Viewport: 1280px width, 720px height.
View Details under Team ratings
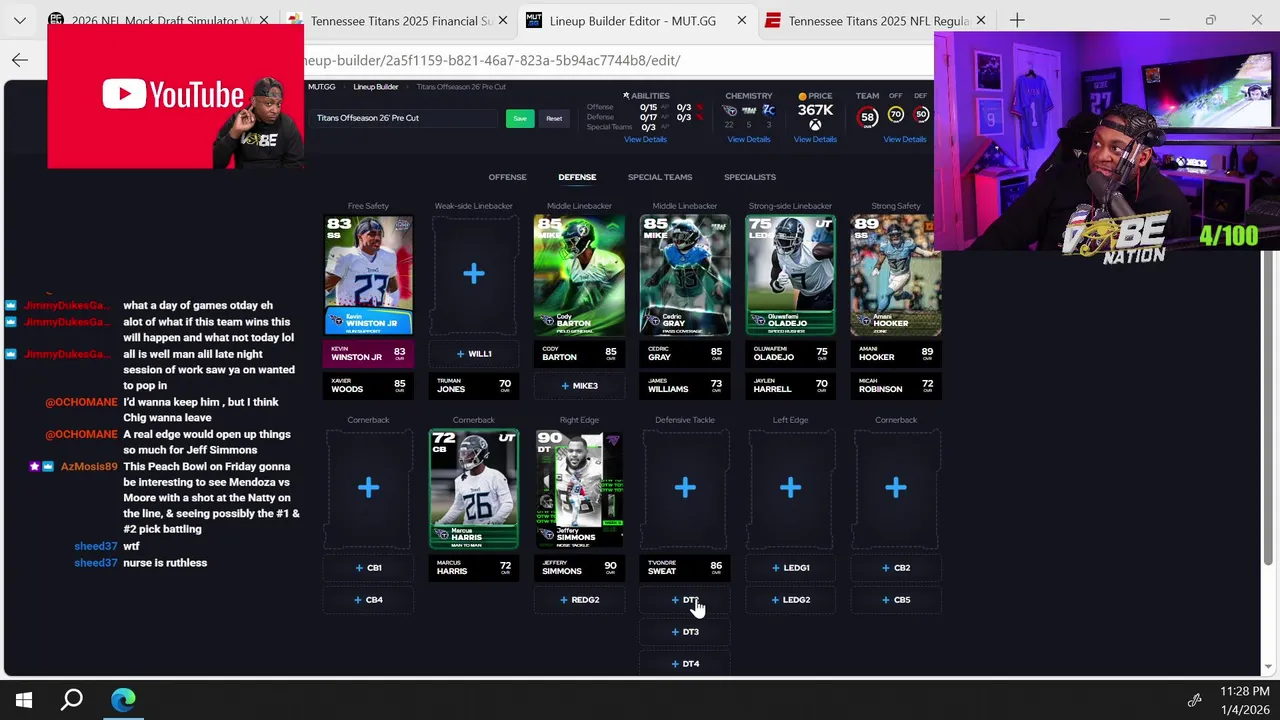coord(905,139)
